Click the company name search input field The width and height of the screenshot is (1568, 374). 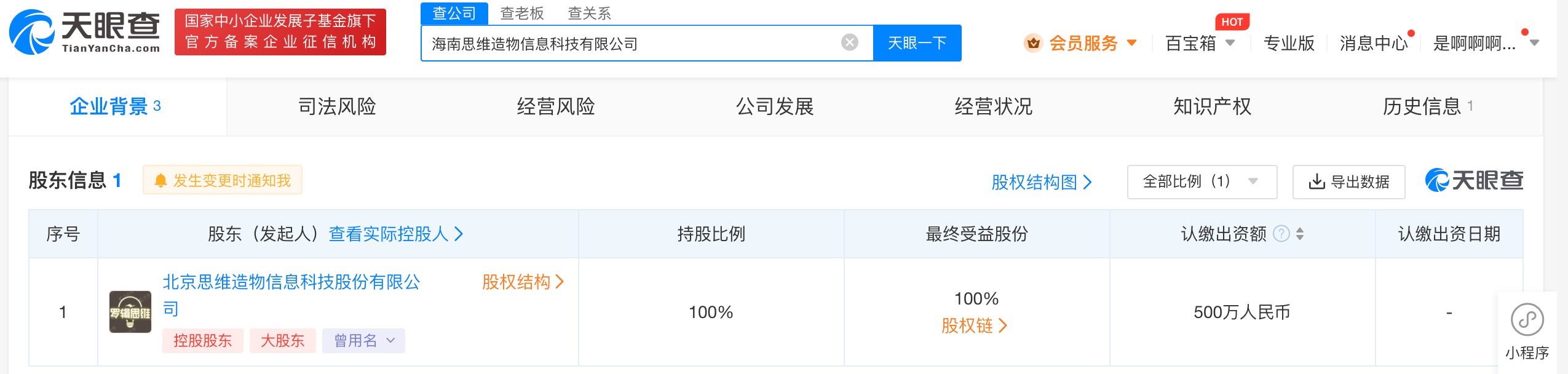(x=627, y=44)
